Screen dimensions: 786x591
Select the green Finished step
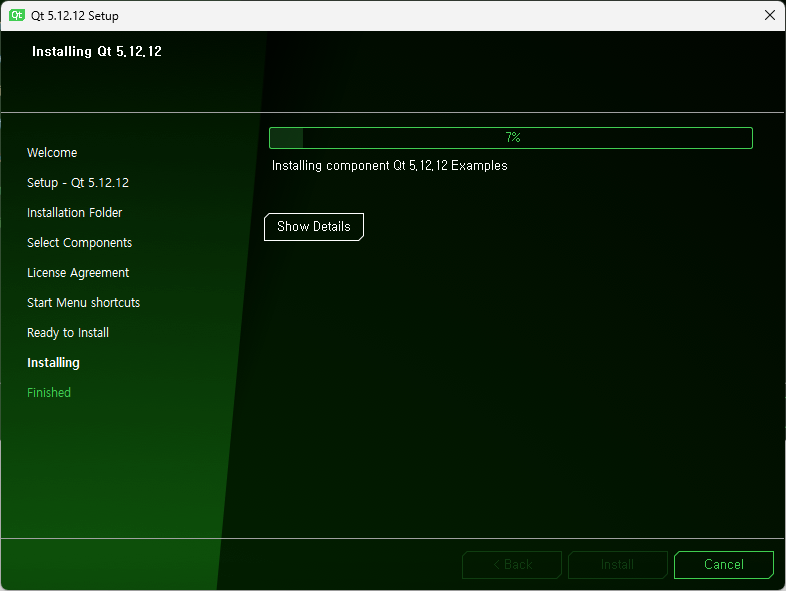[x=49, y=392]
